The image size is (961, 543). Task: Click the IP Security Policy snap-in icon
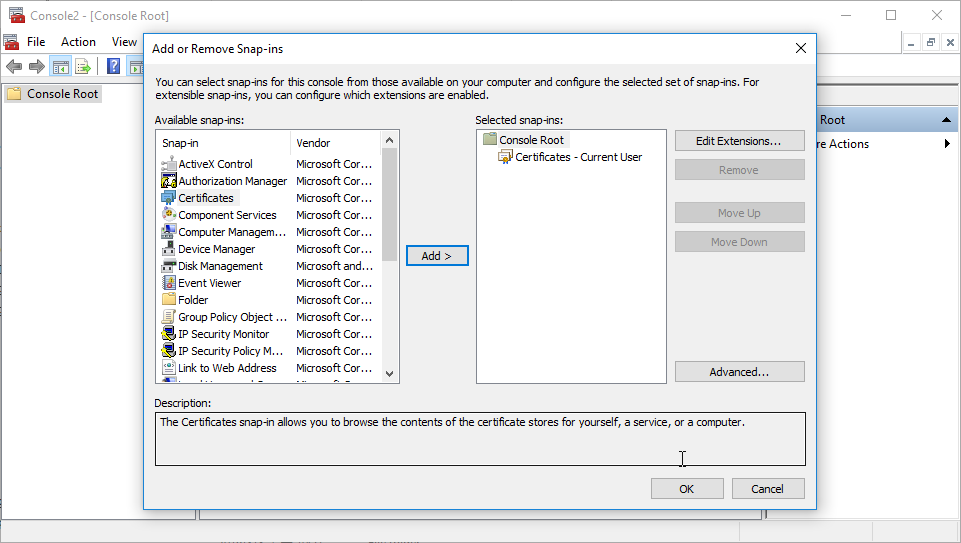coord(169,351)
